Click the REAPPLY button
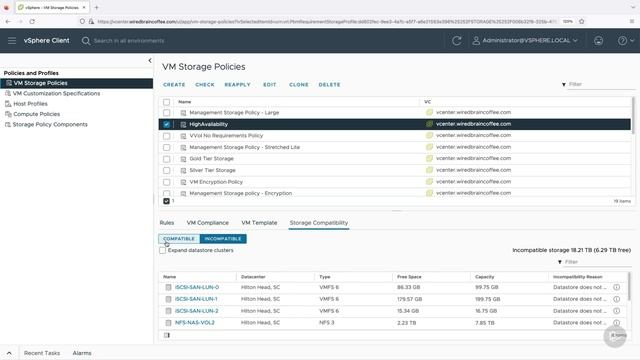Image resolution: width=640 pixels, height=360 pixels. (x=237, y=84)
